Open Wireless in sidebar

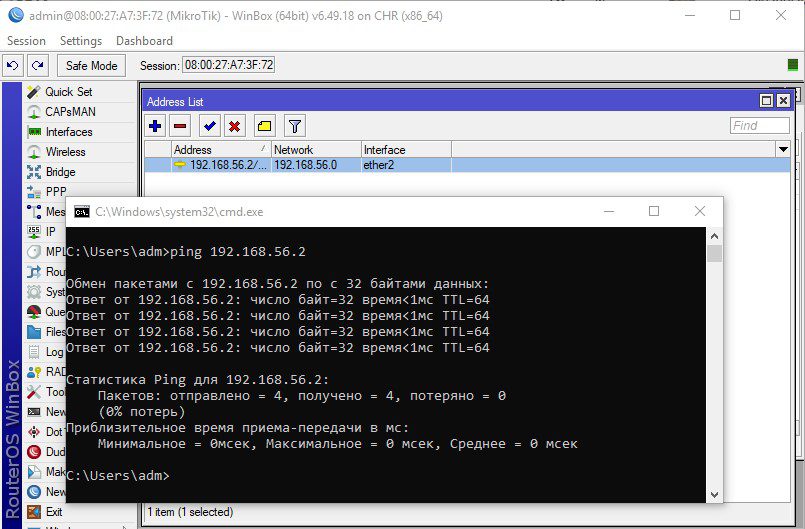[65, 152]
